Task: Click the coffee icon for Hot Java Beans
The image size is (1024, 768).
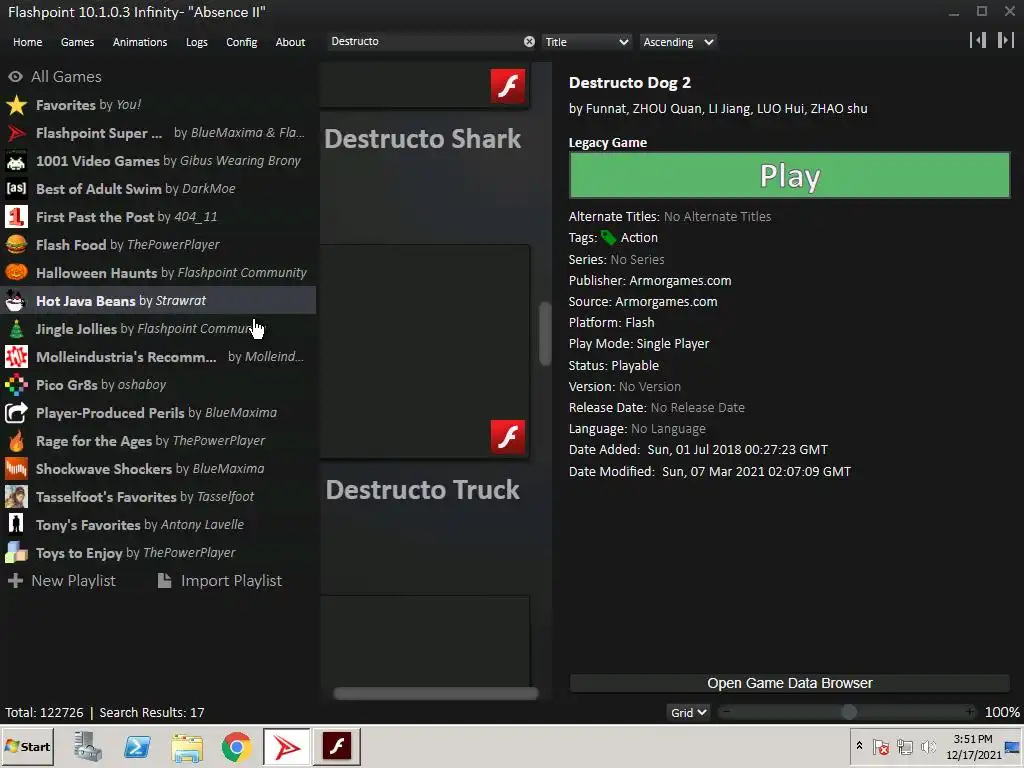Action: coord(16,301)
